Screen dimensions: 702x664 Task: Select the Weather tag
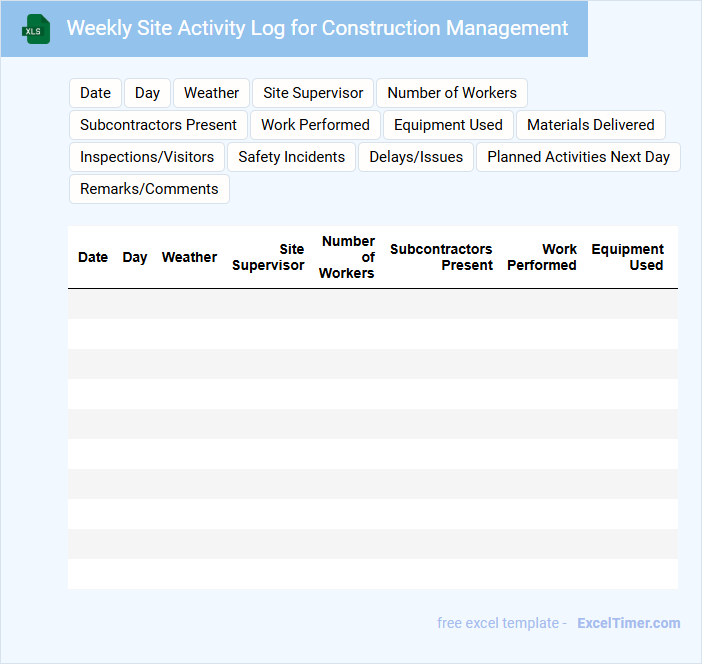click(211, 93)
